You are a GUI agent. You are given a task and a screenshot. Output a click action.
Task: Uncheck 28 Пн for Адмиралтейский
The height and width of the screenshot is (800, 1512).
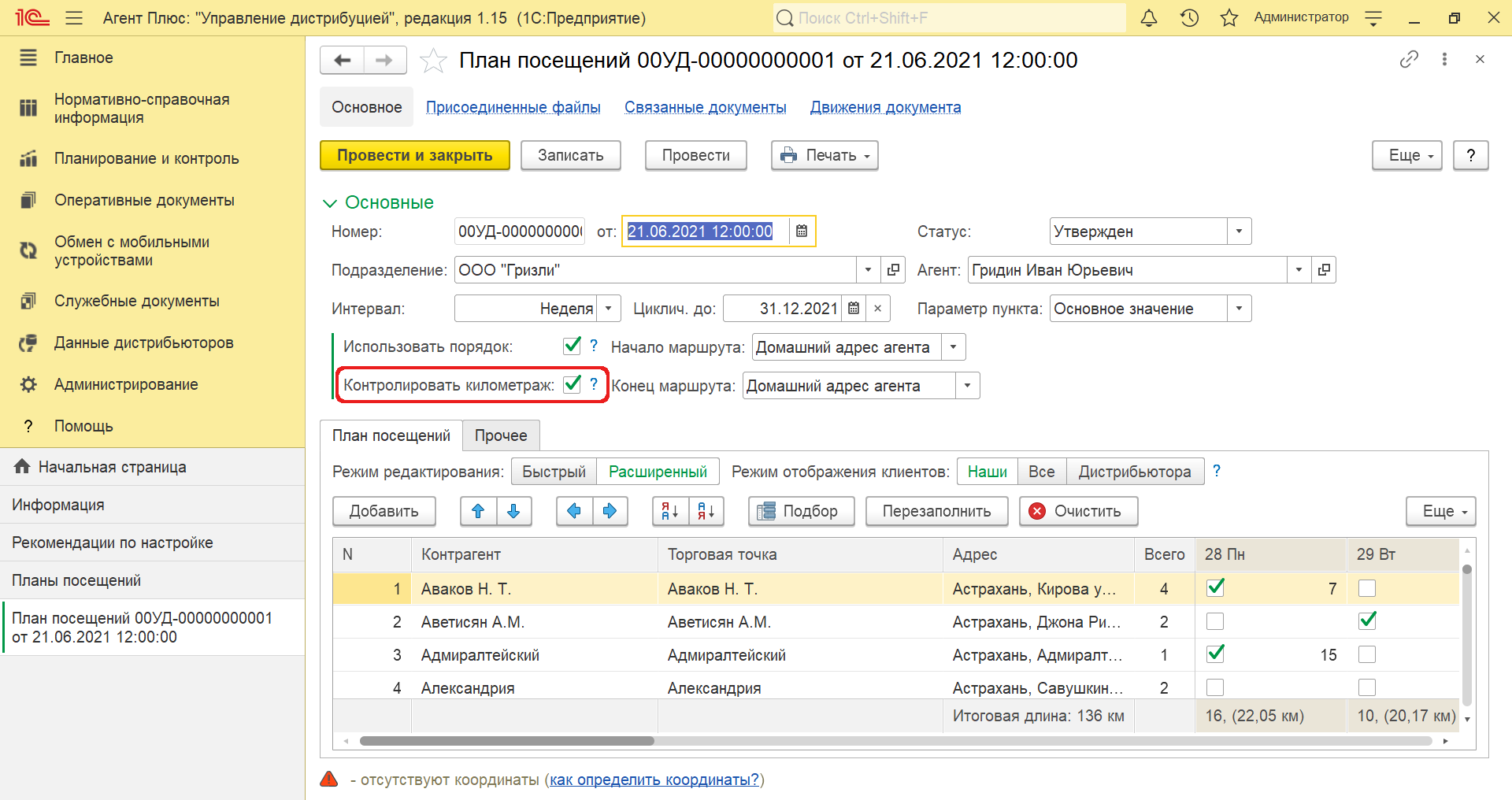1215,654
